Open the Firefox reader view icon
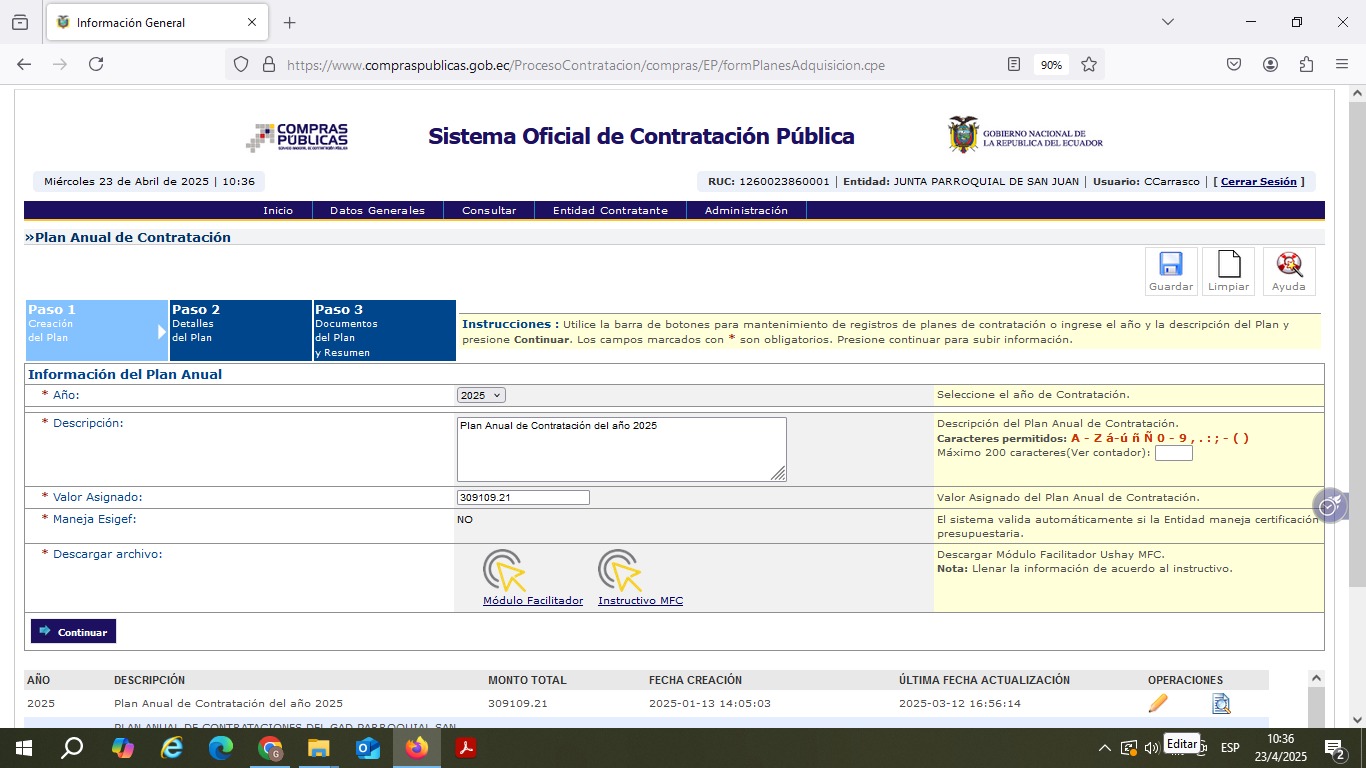Screen dimensions: 1366x768 click(x=1014, y=64)
